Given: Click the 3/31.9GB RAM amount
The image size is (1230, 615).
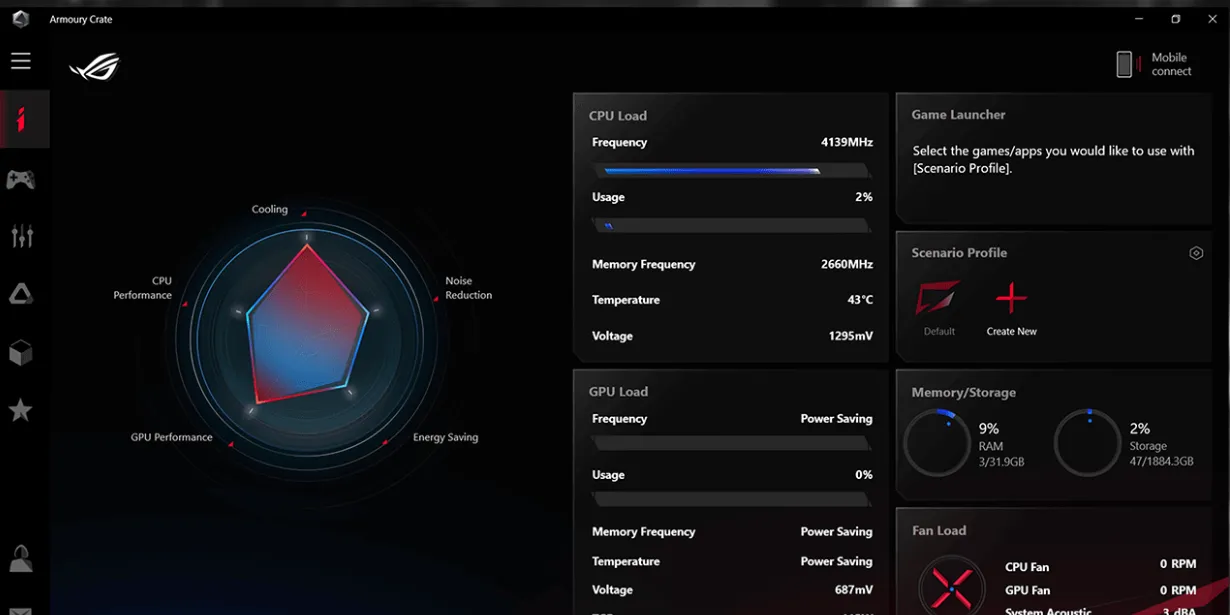Looking at the screenshot, I should pyautogui.click(x=1001, y=462).
